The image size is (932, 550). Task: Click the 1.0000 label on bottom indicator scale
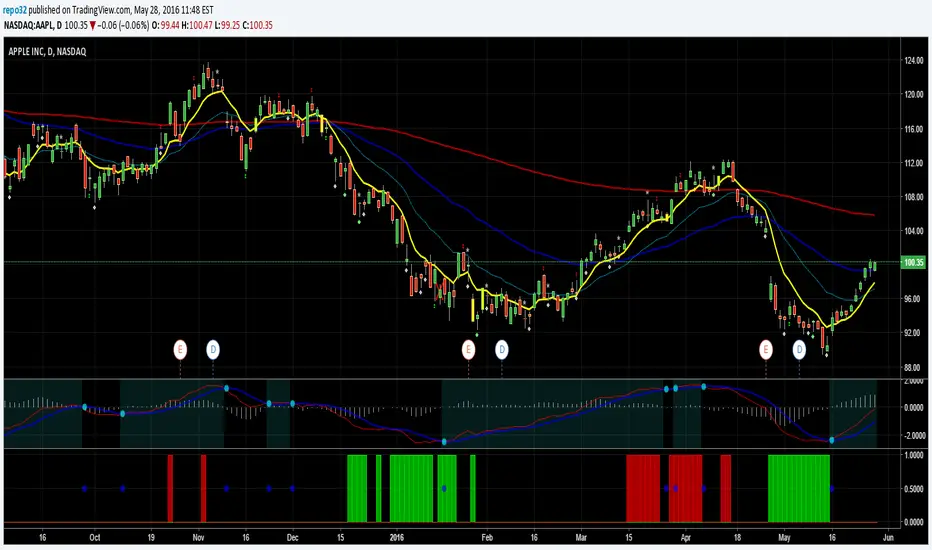[x=914, y=455]
